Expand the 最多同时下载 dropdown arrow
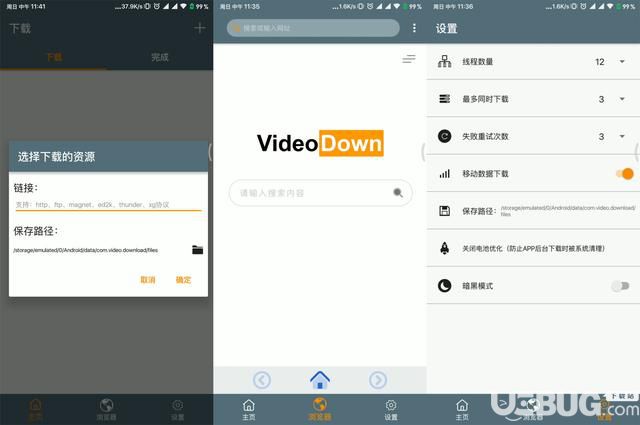Viewport: 640px width, 425px height. click(622, 99)
